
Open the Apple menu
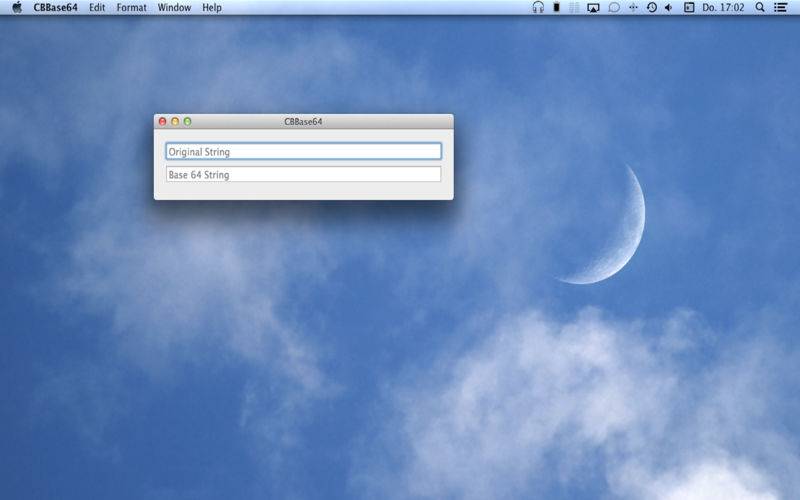click(x=17, y=7)
